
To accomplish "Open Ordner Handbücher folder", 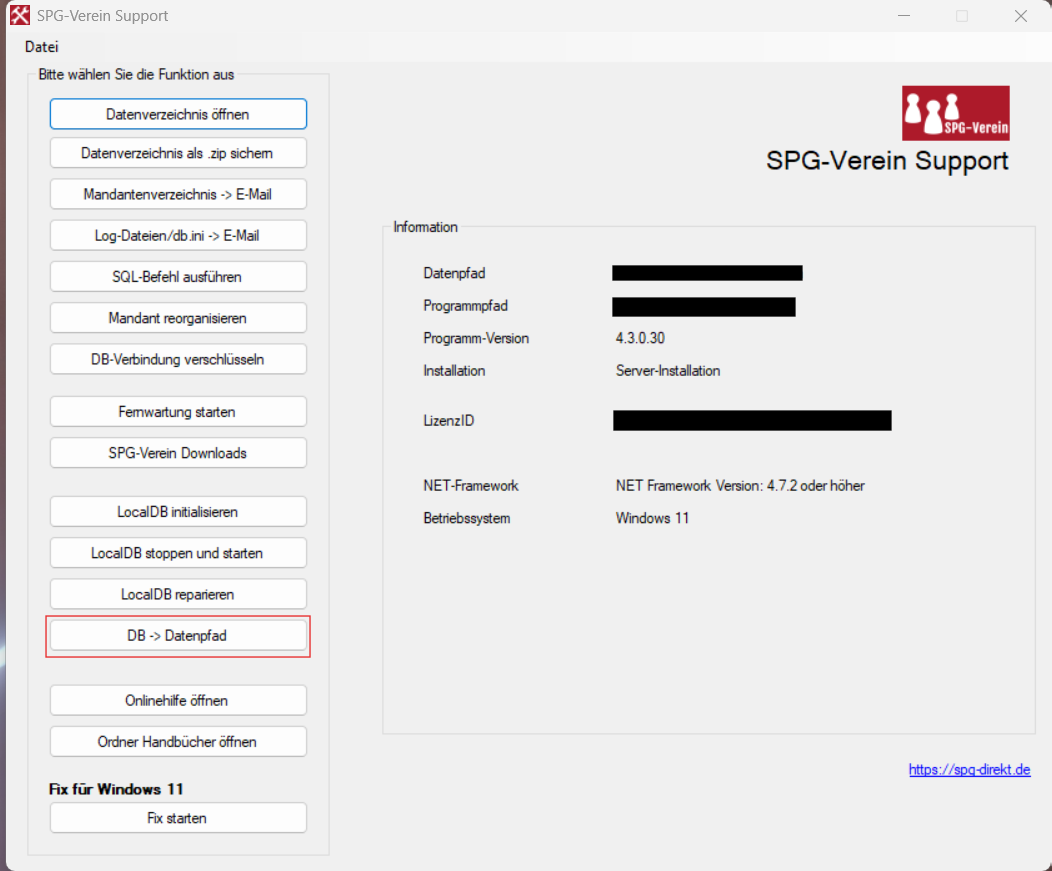I will point(178,742).
